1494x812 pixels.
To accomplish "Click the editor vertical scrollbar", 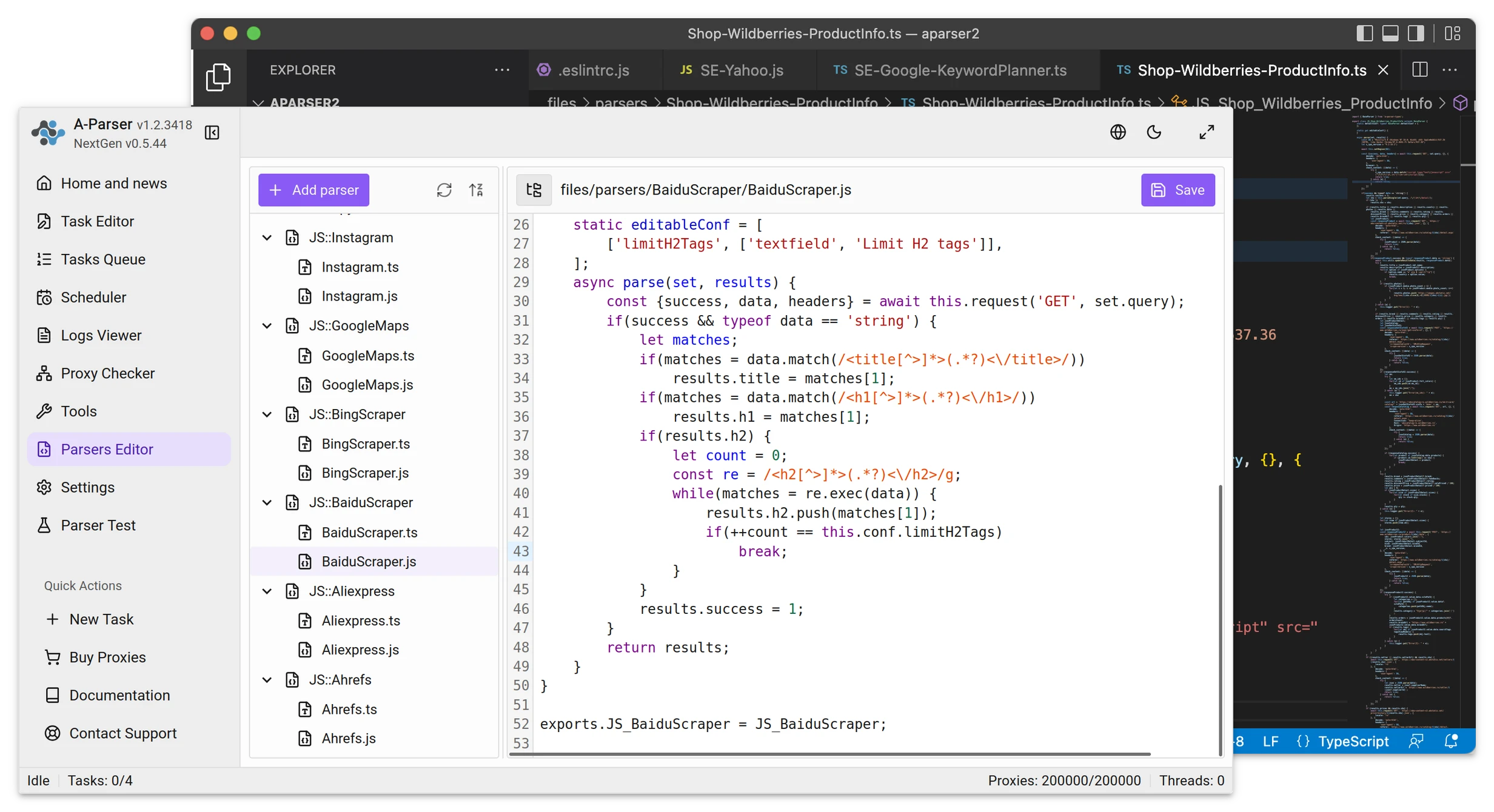I will 1220,621.
